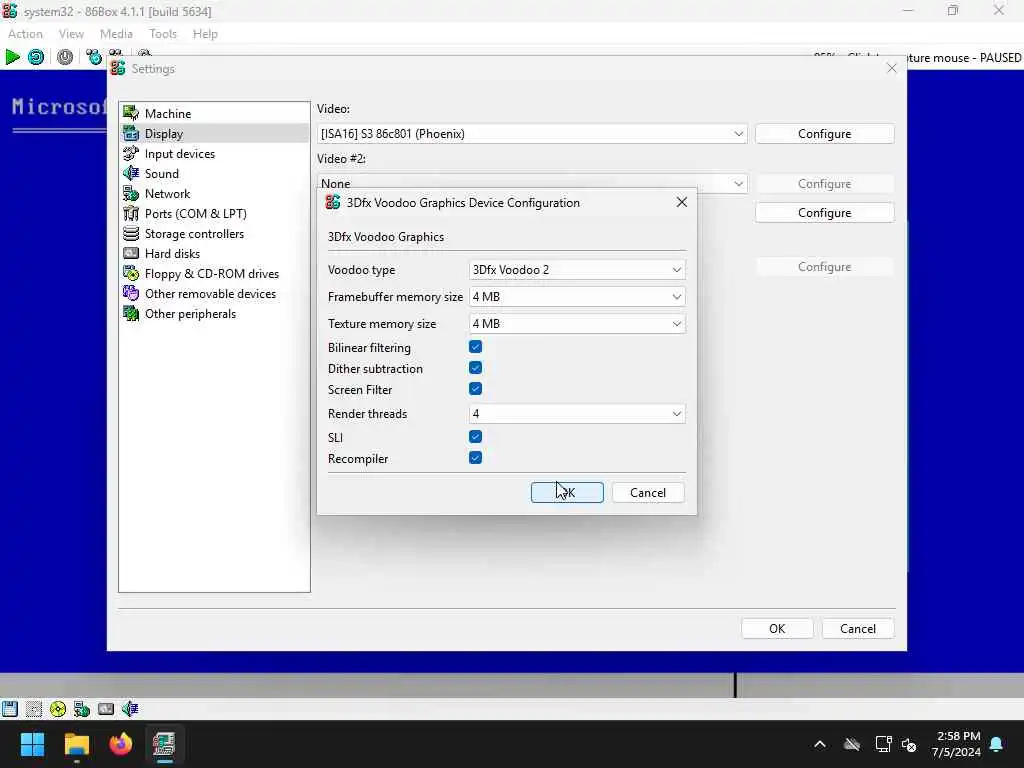1024x768 pixels.
Task: Click the '3Dfx Voodoo Graphics' group label
Action: [x=386, y=236]
